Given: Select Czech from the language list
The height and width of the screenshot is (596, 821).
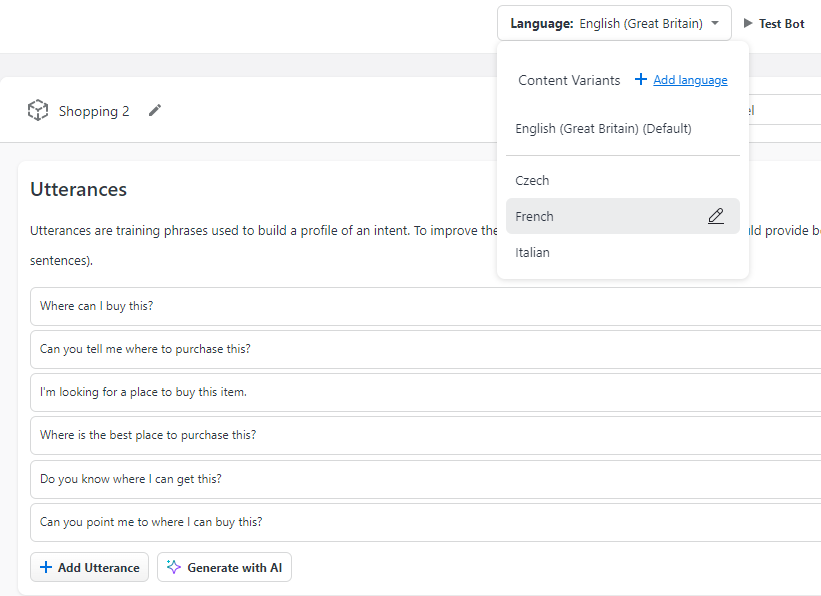Looking at the screenshot, I should pyautogui.click(x=532, y=180).
